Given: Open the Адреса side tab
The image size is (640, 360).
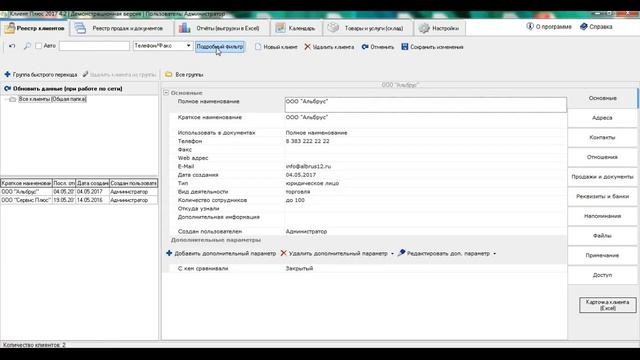Looking at the screenshot, I should click(x=602, y=118).
